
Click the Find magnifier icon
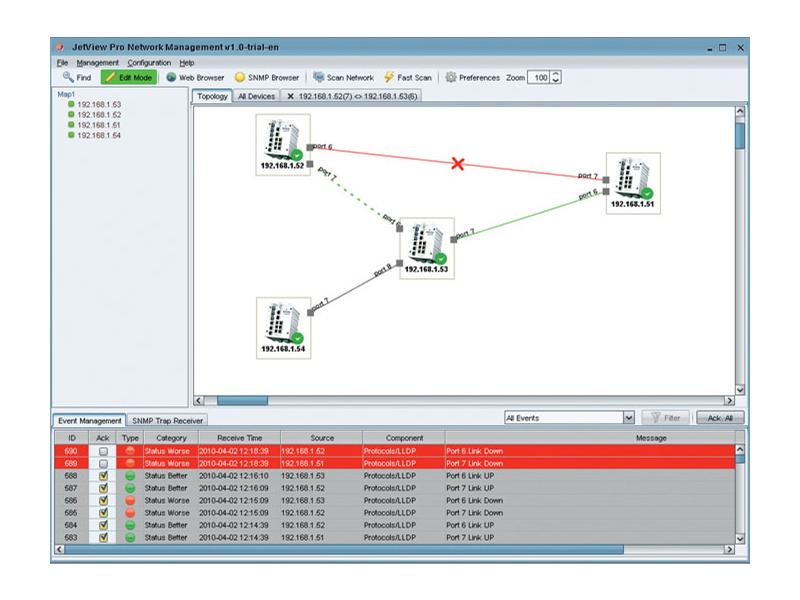tap(68, 77)
